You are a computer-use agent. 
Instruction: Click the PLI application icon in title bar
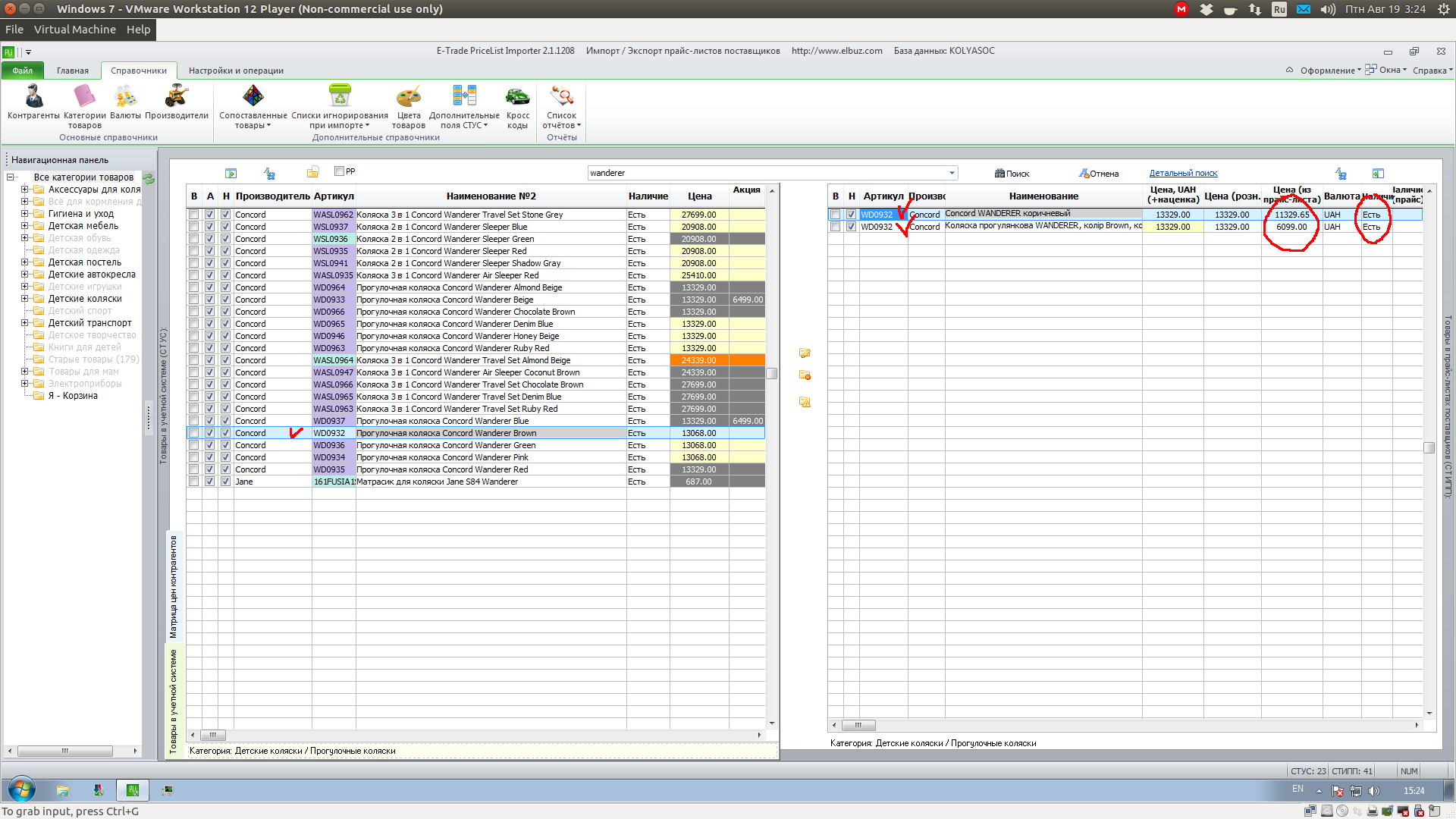click(x=8, y=52)
